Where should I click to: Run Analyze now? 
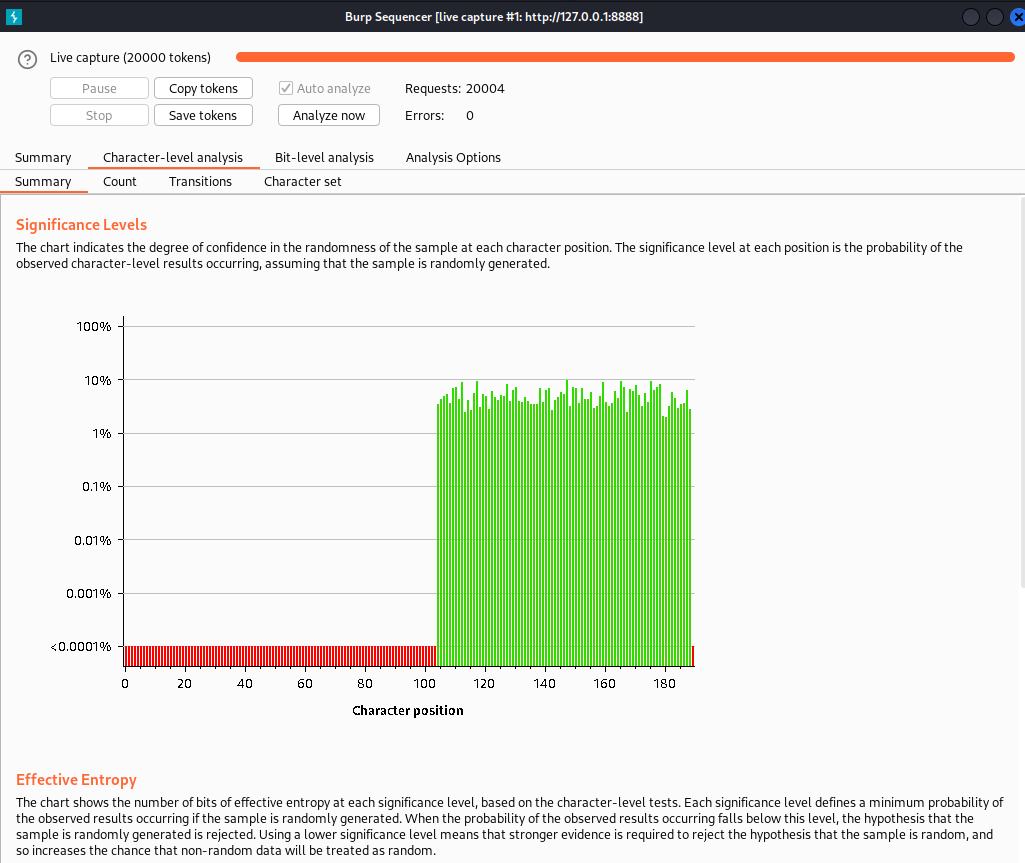329,115
